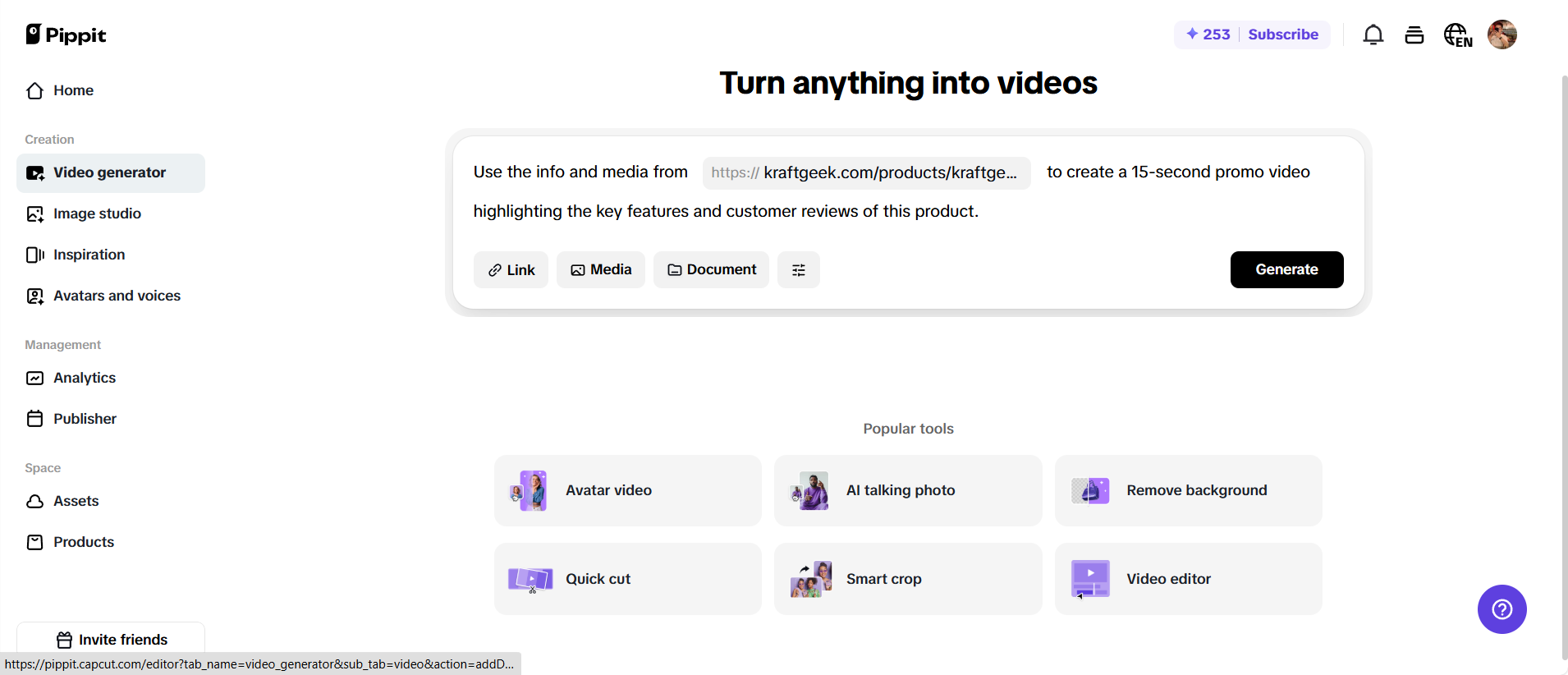The width and height of the screenshot is (1568, 675).
Task: Click the kraftgeek.com URL field
Action: tap(866, 172)
